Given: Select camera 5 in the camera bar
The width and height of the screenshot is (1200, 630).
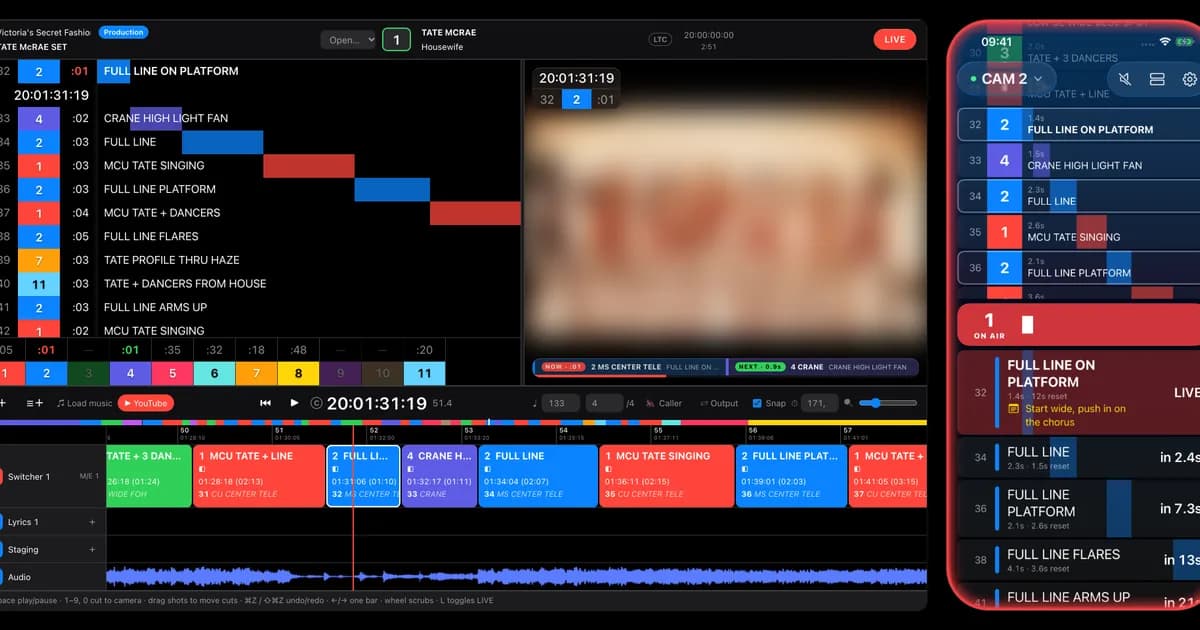Looking at the screenshot, I should point(172,373).
